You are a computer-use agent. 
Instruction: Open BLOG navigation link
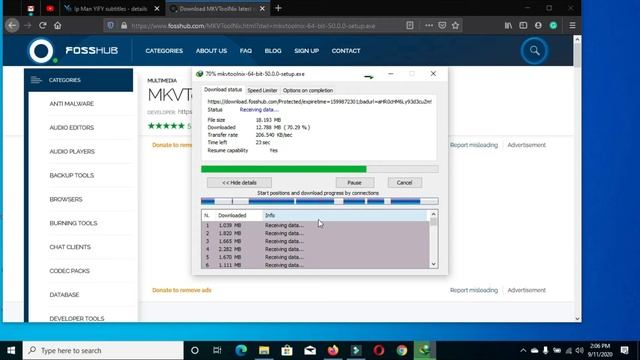(x=273, y=51)
